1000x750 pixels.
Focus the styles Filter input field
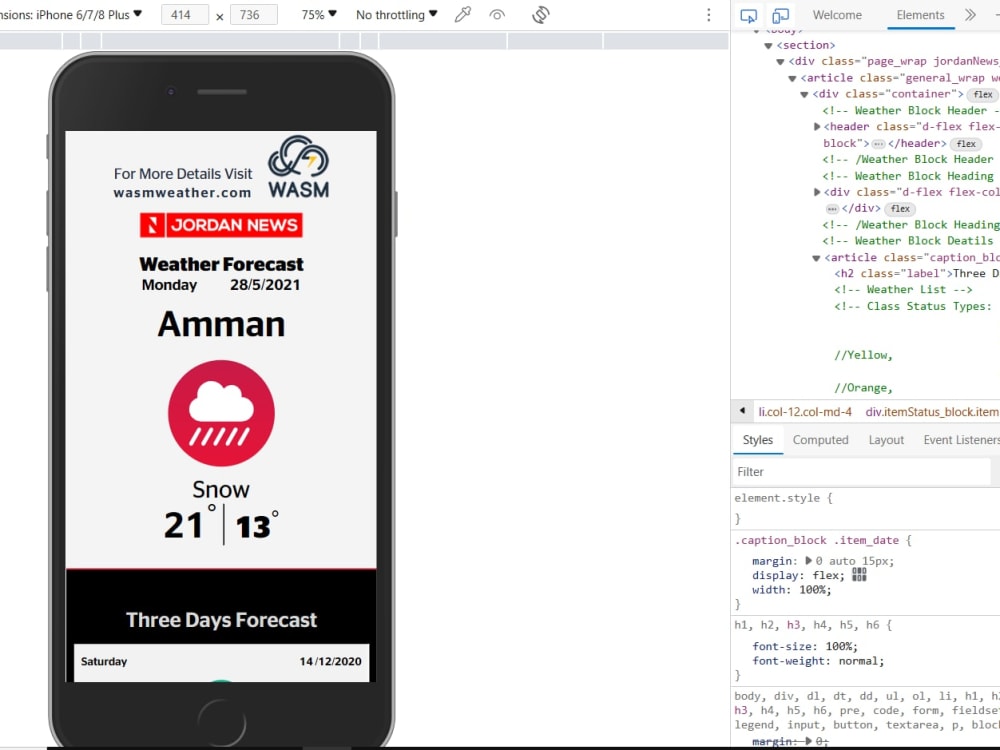click(861, 472)
